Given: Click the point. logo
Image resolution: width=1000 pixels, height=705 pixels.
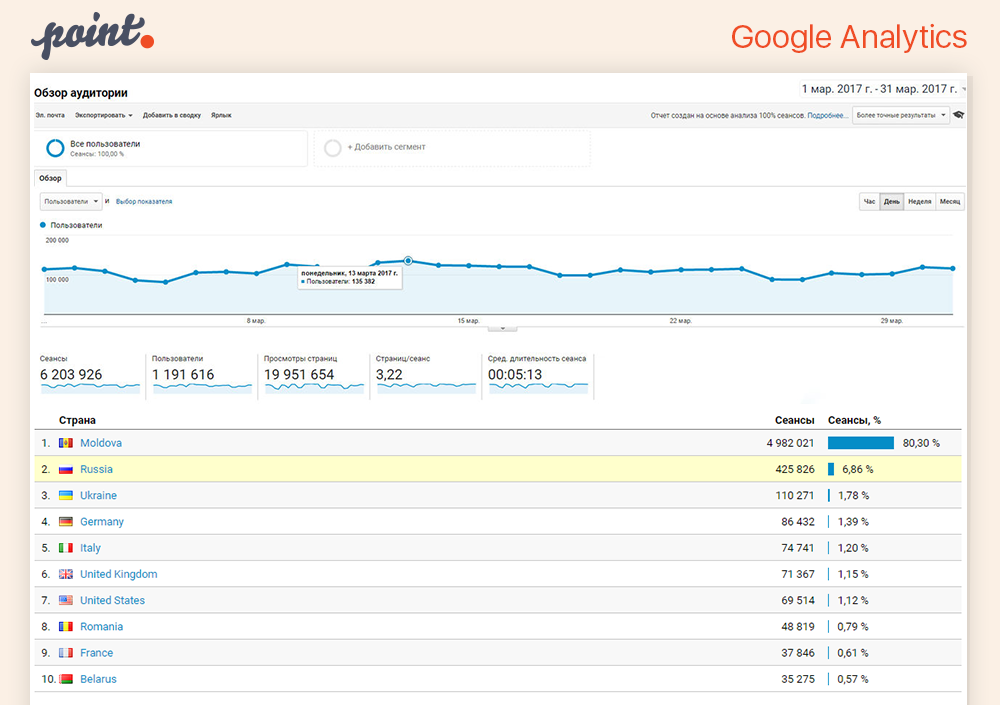Looking at the screenshot, I should point(92,35).
